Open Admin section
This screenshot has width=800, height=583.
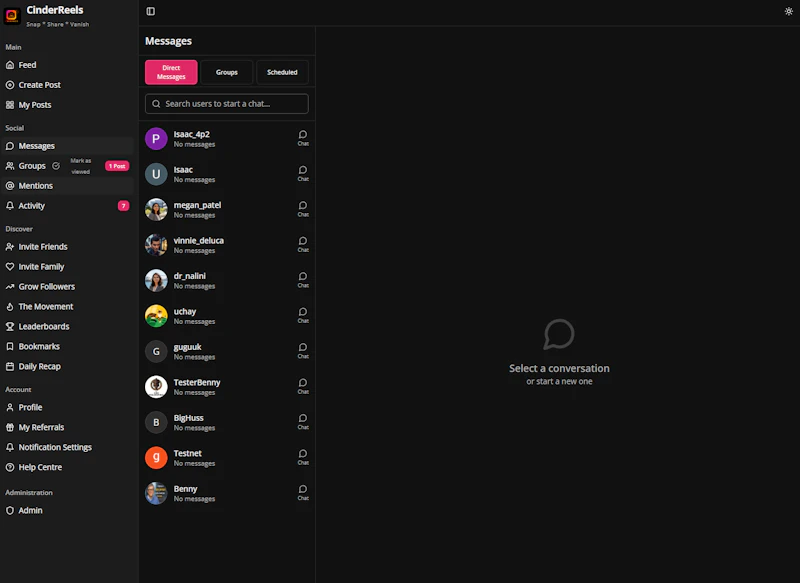tap(67, 510)
